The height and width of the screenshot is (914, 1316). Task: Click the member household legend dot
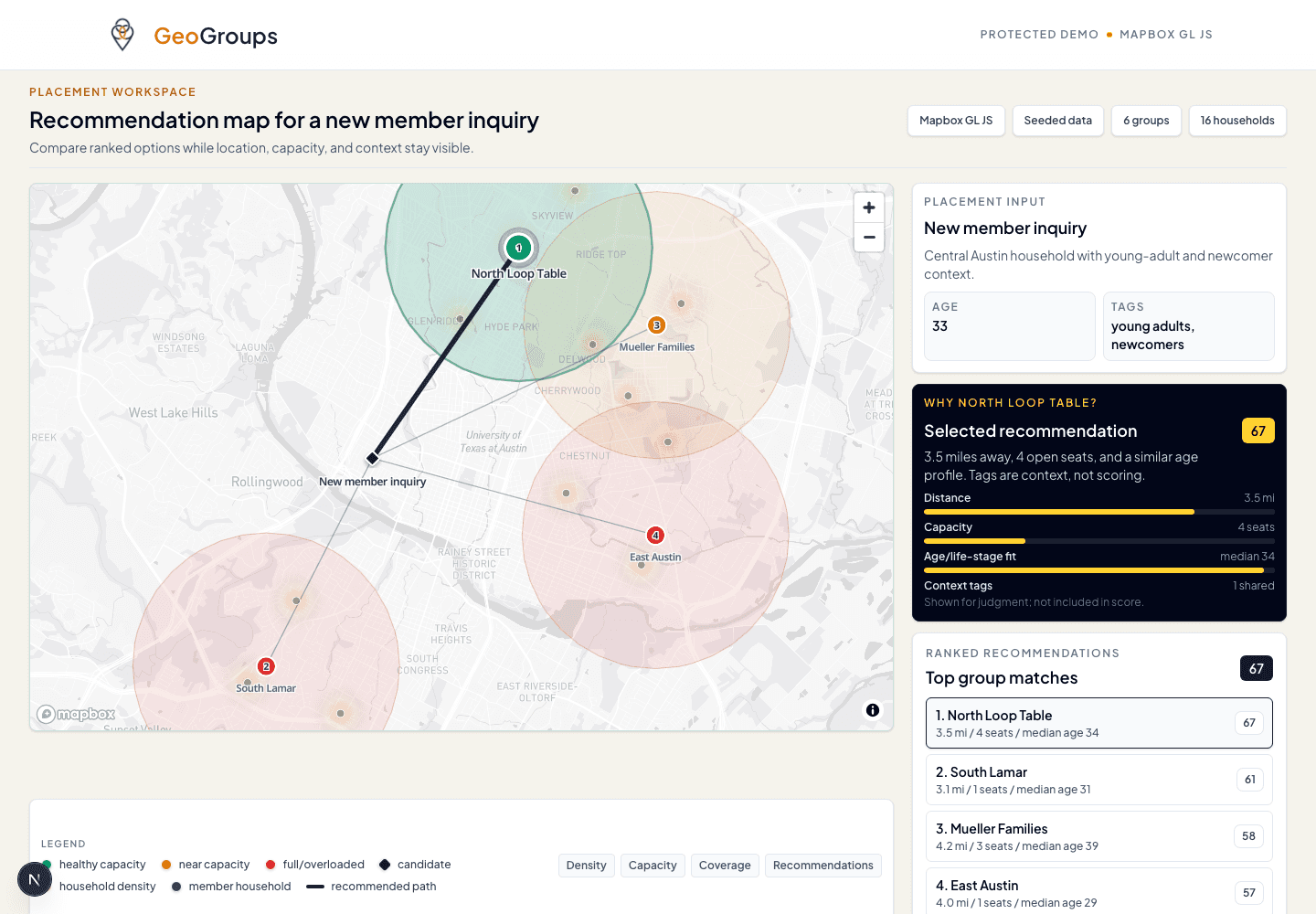(x=176, y=887)
